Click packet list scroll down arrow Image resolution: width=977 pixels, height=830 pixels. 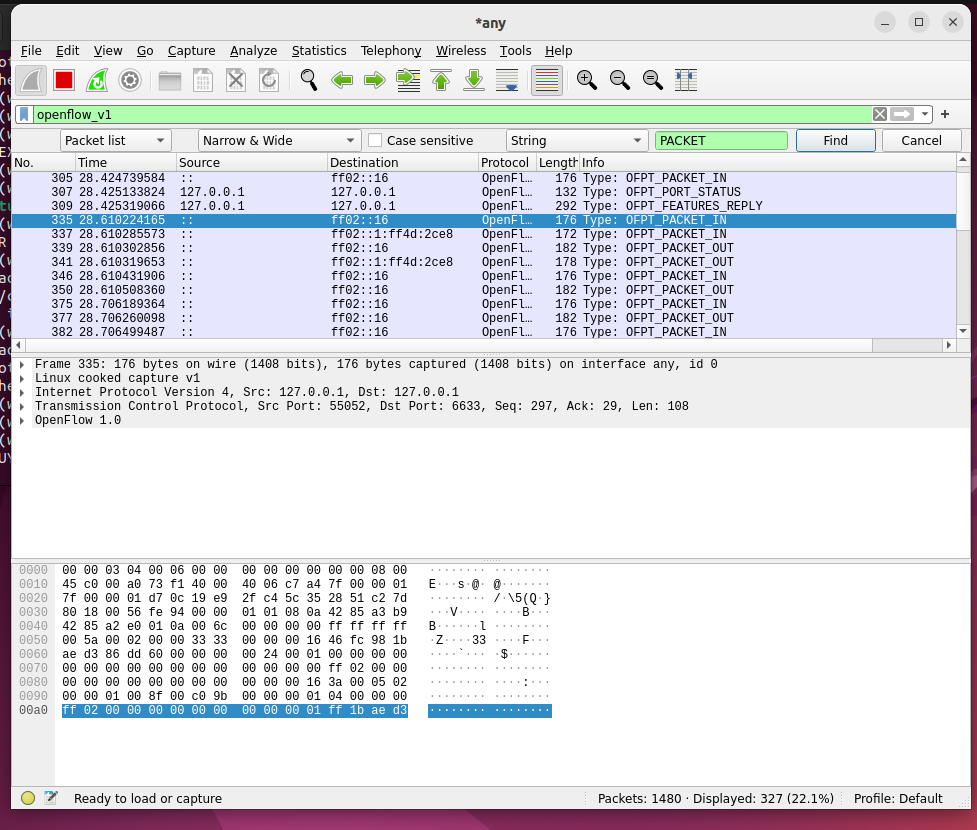coord(963,331)
